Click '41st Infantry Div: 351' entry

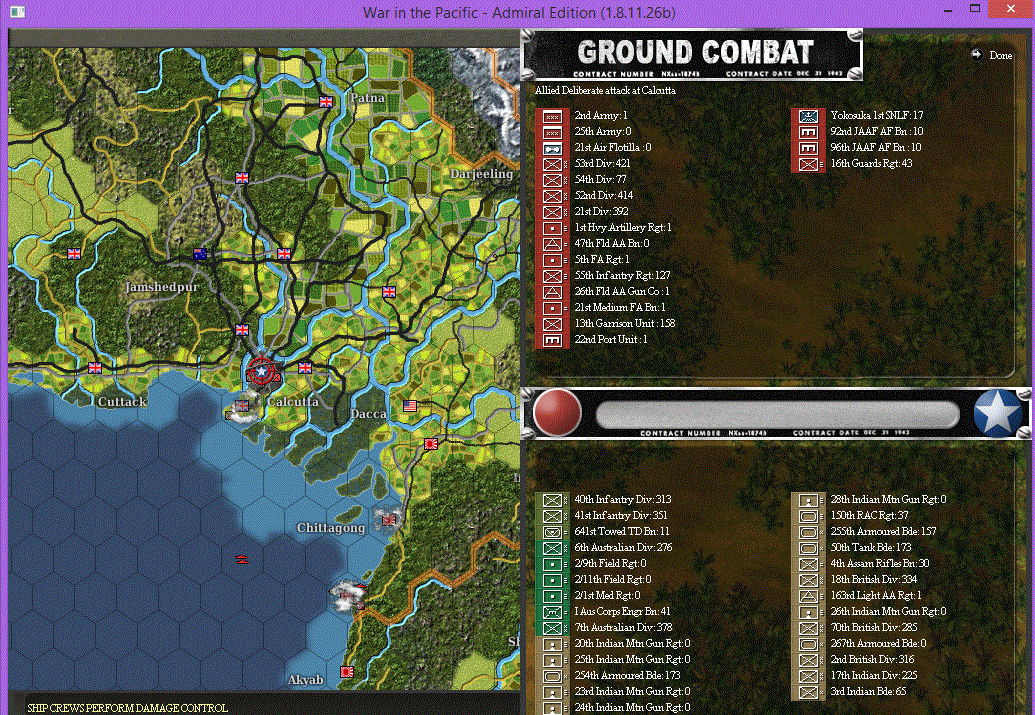[620, 516]
